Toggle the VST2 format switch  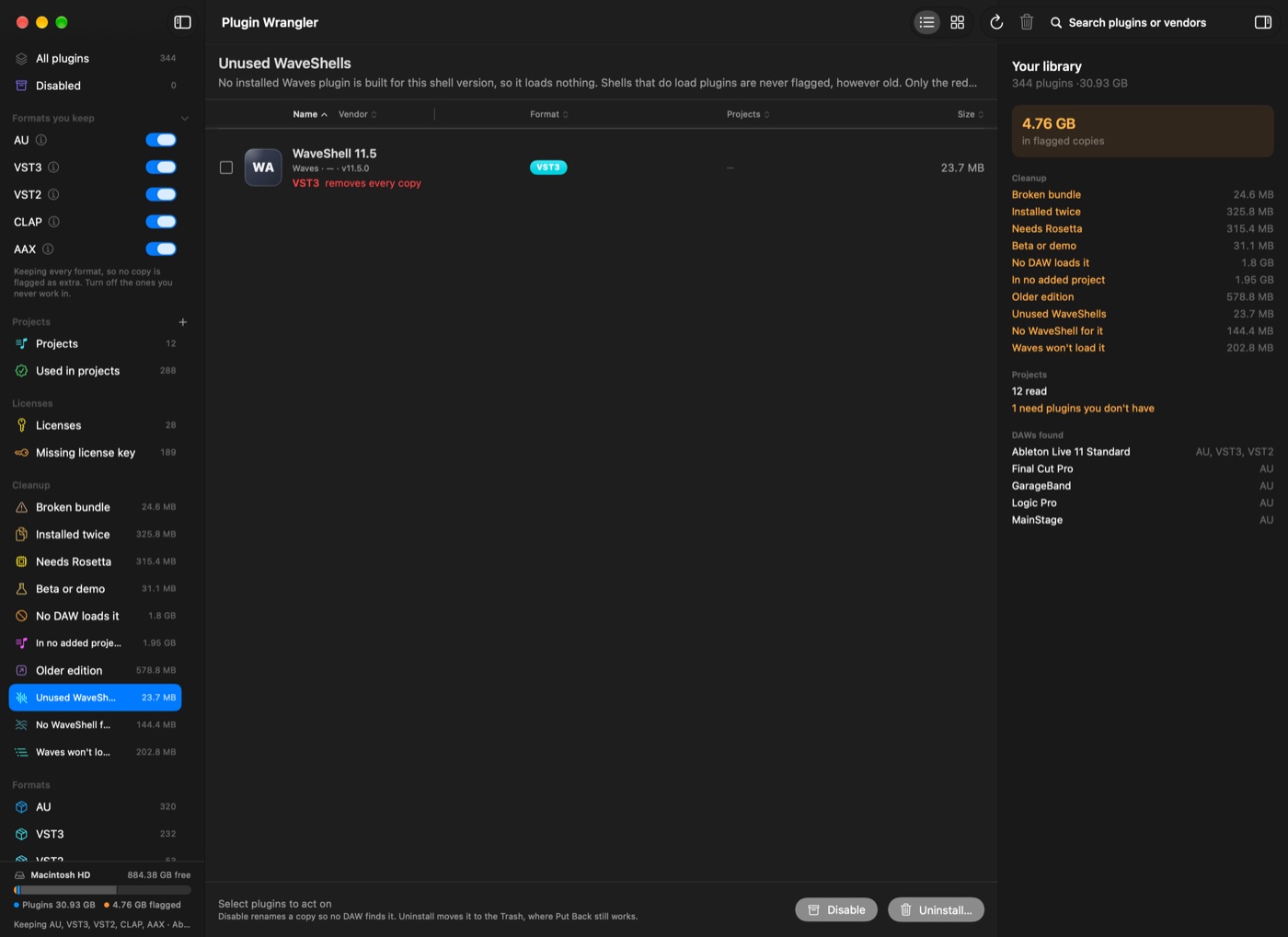[161, 194]
